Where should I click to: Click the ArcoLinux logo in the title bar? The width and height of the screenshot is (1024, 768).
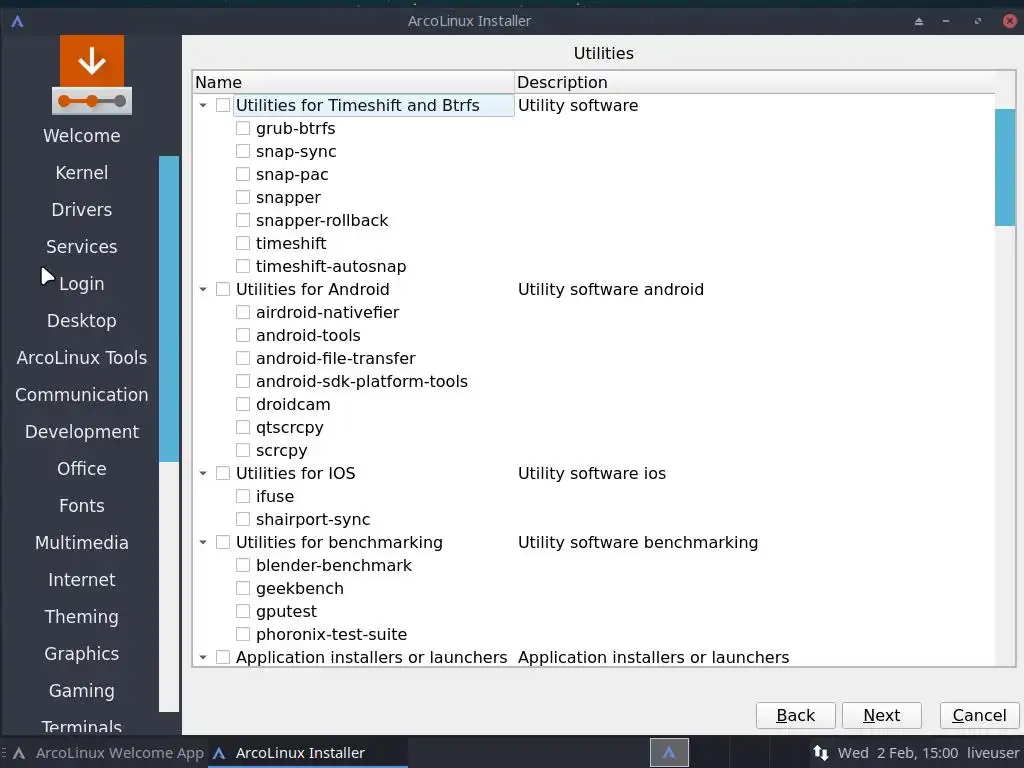[18, 21]
